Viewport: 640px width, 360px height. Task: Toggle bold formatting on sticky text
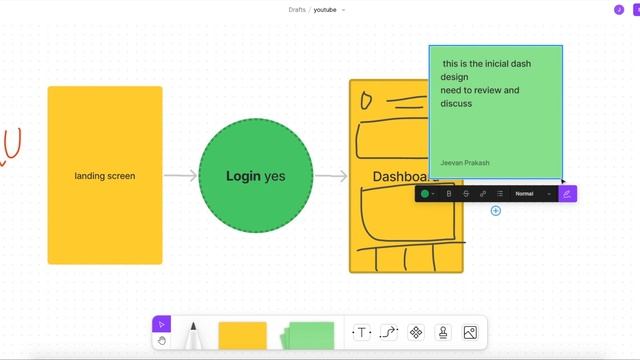[449, 194]
